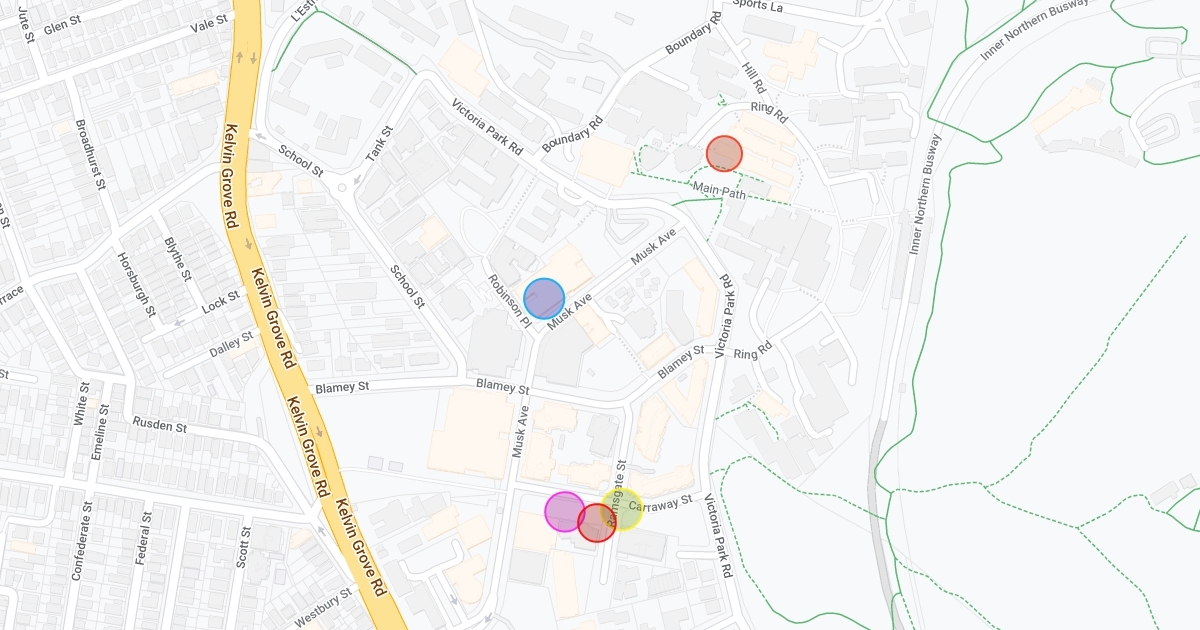Viewport: 1200px width, 630px height.
Task: Click the Robinson Pl street label
Action: pyautogui.click(x=508, y=301)
